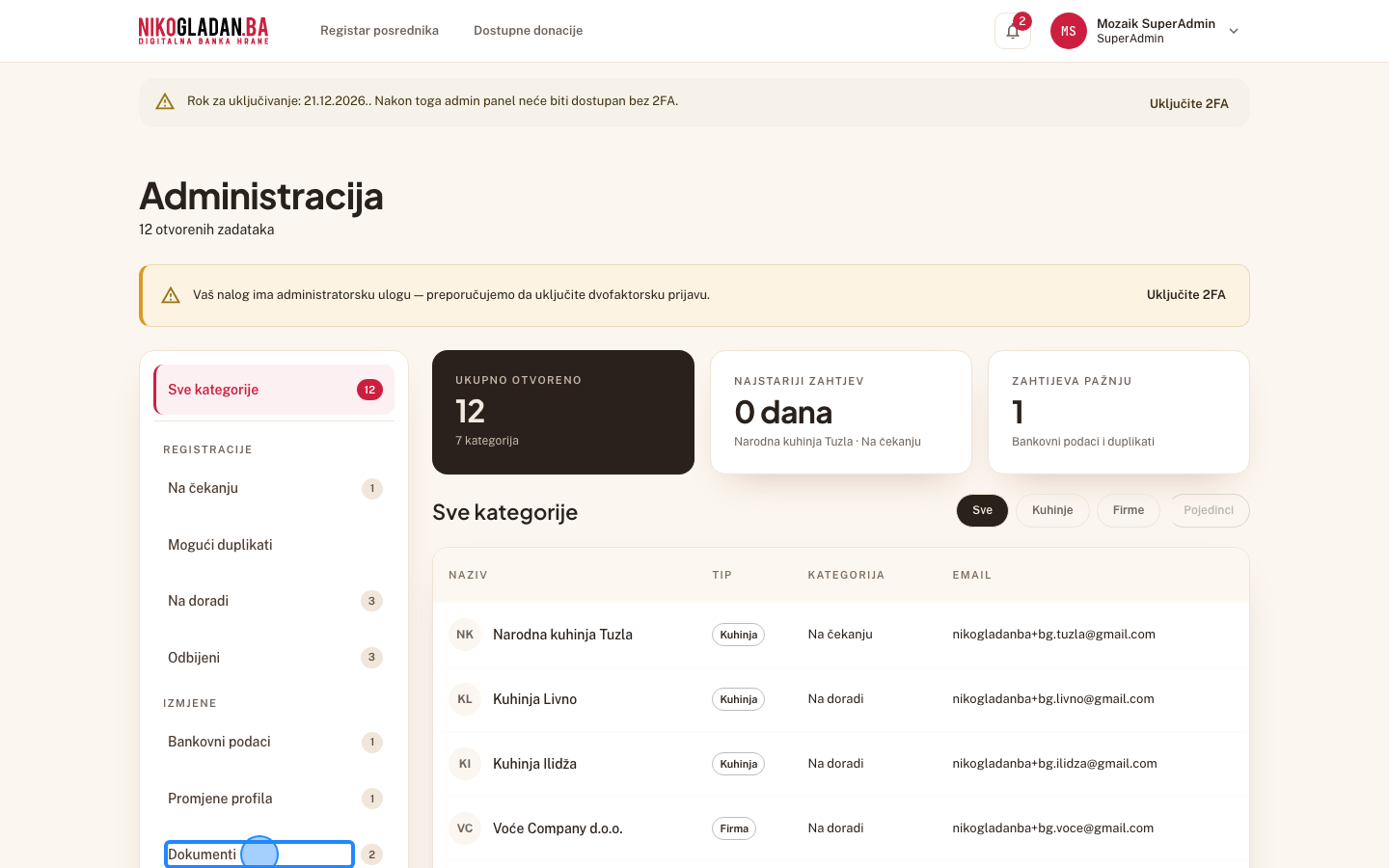The width and height of the screenshot is (1389, 868).
Task: Open Promjene profila category
Action: (x=274, y=799)
